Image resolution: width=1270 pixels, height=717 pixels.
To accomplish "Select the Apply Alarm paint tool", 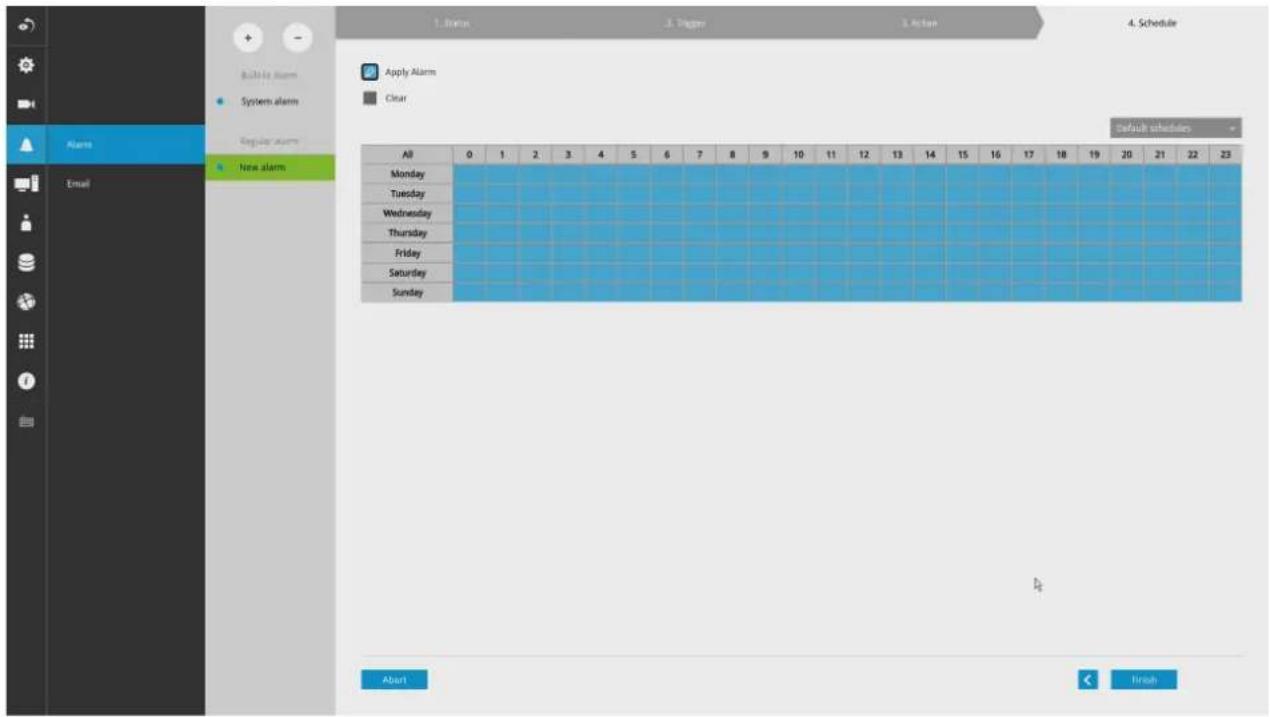I will coord(370,72).
